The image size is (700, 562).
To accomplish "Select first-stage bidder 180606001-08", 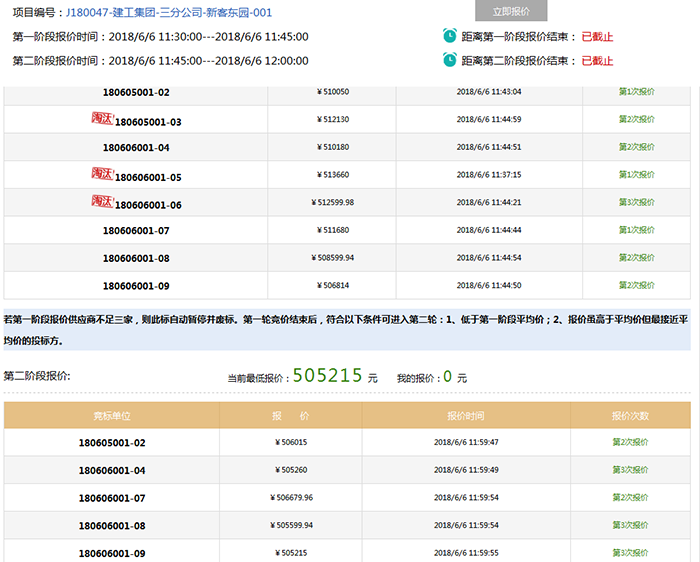I will (x=136, y=258).
